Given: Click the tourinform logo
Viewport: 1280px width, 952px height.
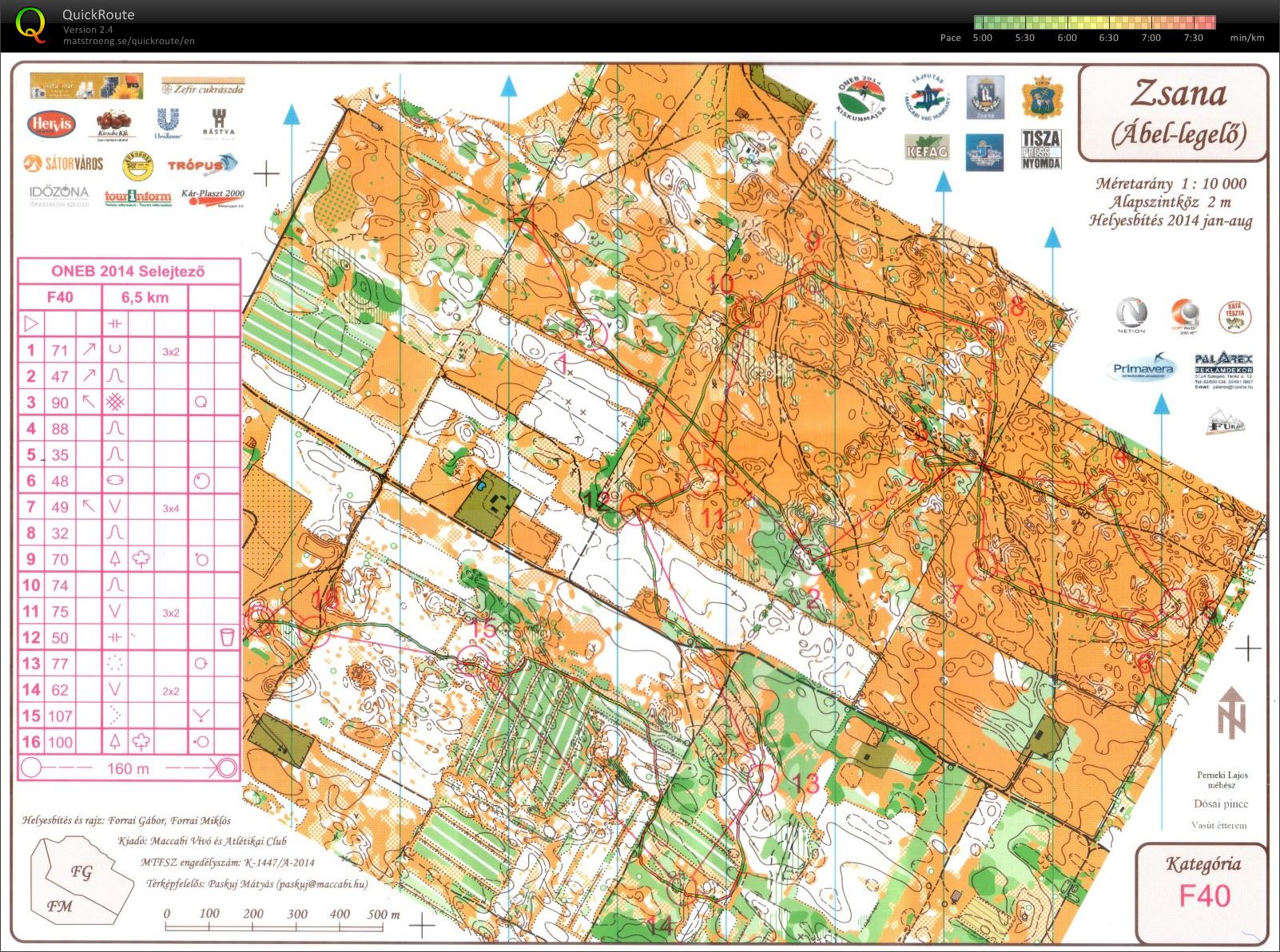Looking at the screenshot, I should tap(137, 198).
